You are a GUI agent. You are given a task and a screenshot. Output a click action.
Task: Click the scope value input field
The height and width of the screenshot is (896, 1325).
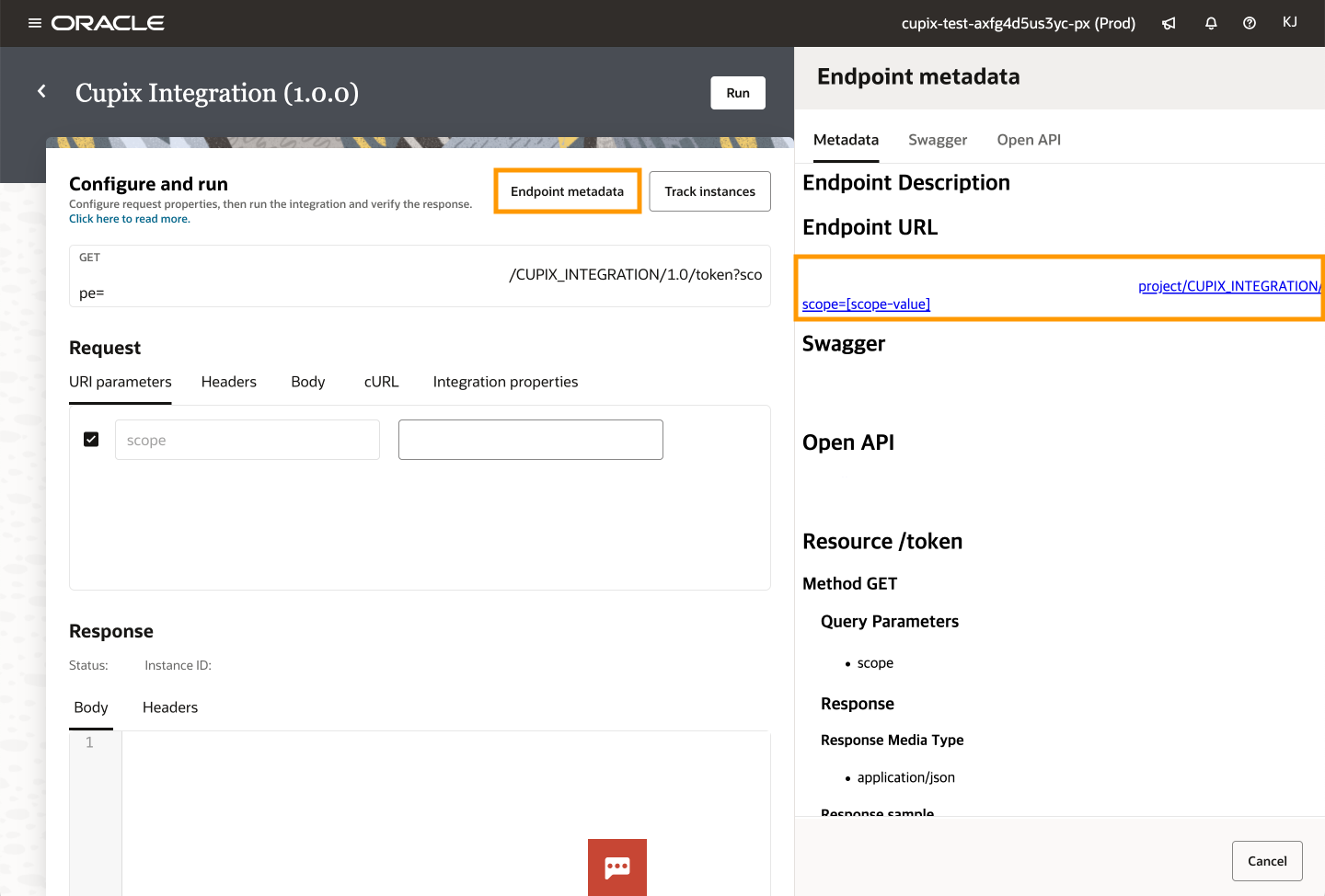(x=531, y=440)
